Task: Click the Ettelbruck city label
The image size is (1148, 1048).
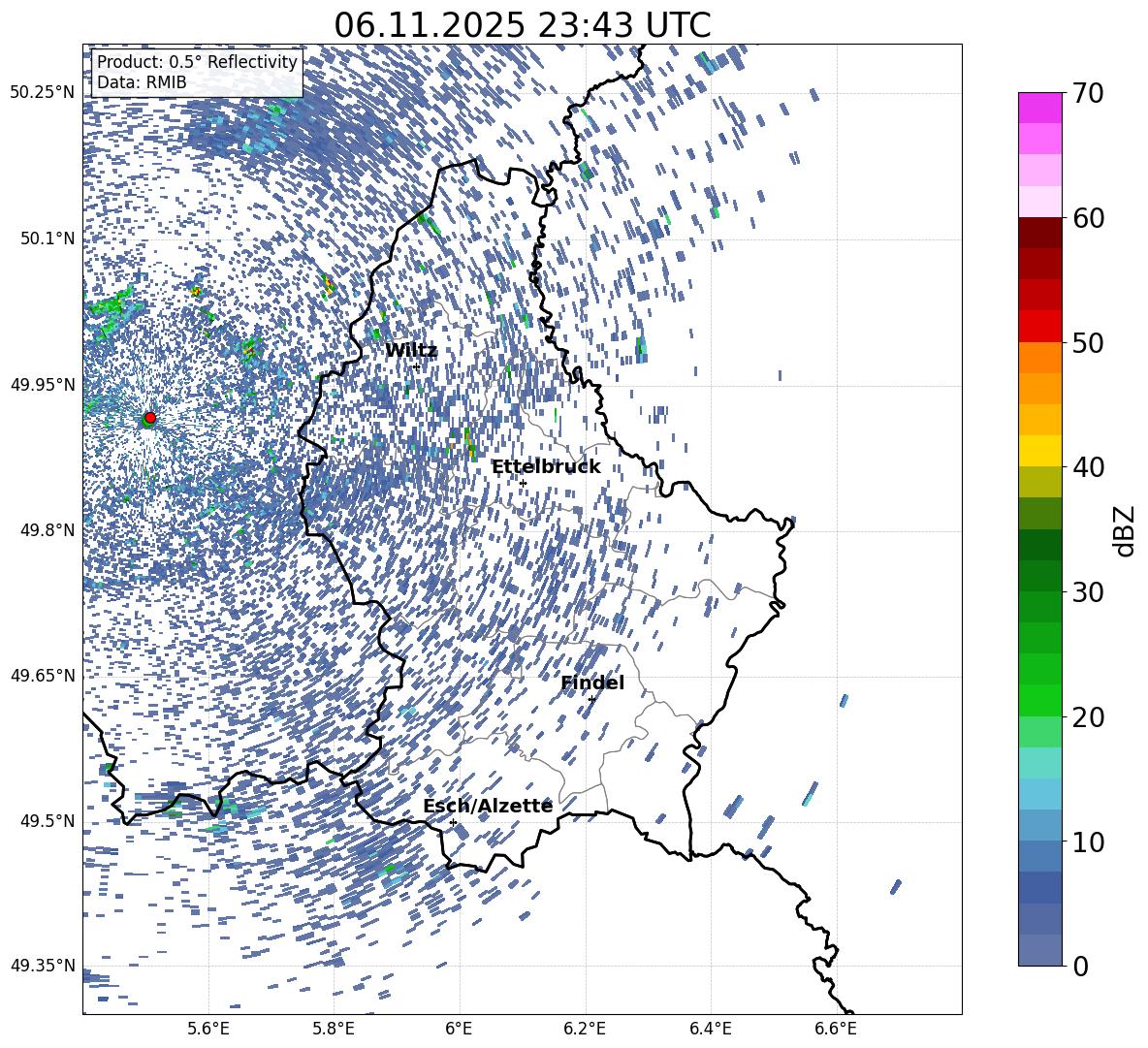Action: point(546,467)
